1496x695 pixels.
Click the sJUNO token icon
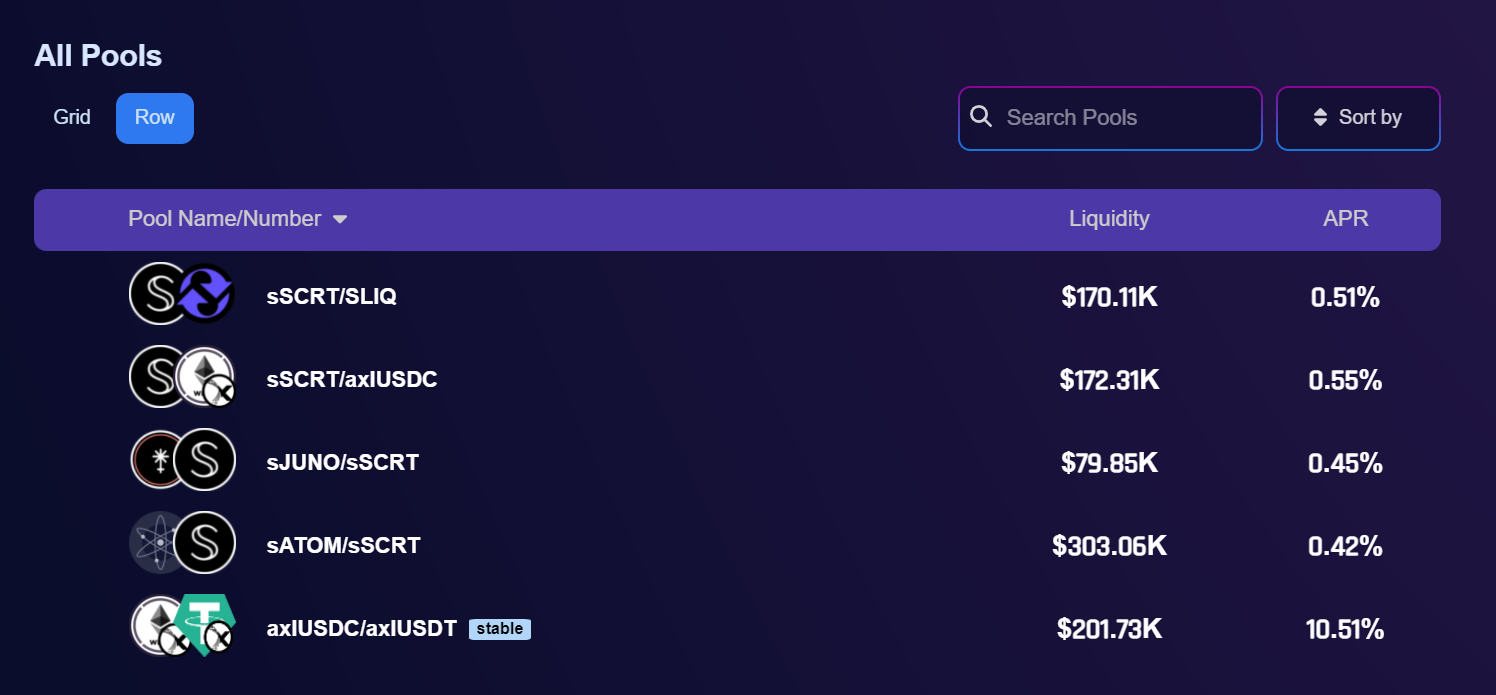(159, 460)
